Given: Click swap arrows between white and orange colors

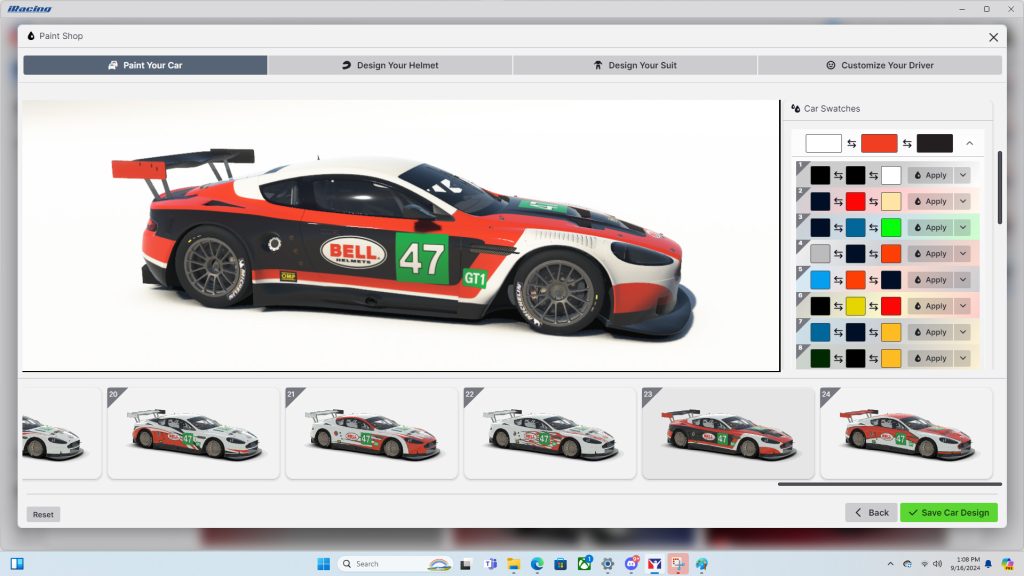Looking at the screenshot, I should pyautogui.click(x=849, y=143).
